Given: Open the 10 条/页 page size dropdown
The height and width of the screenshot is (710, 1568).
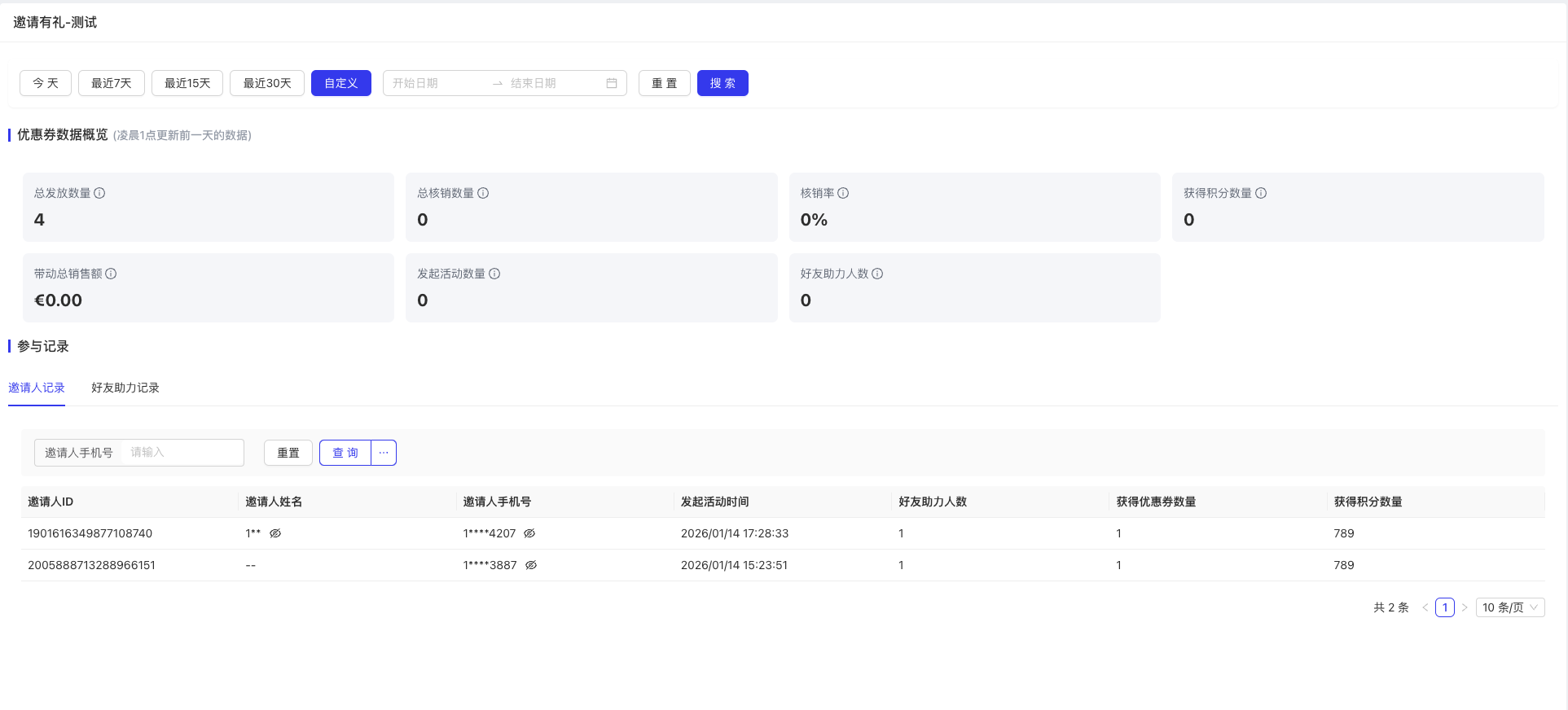Looking at the screenshot, I should pos(1509,607).
